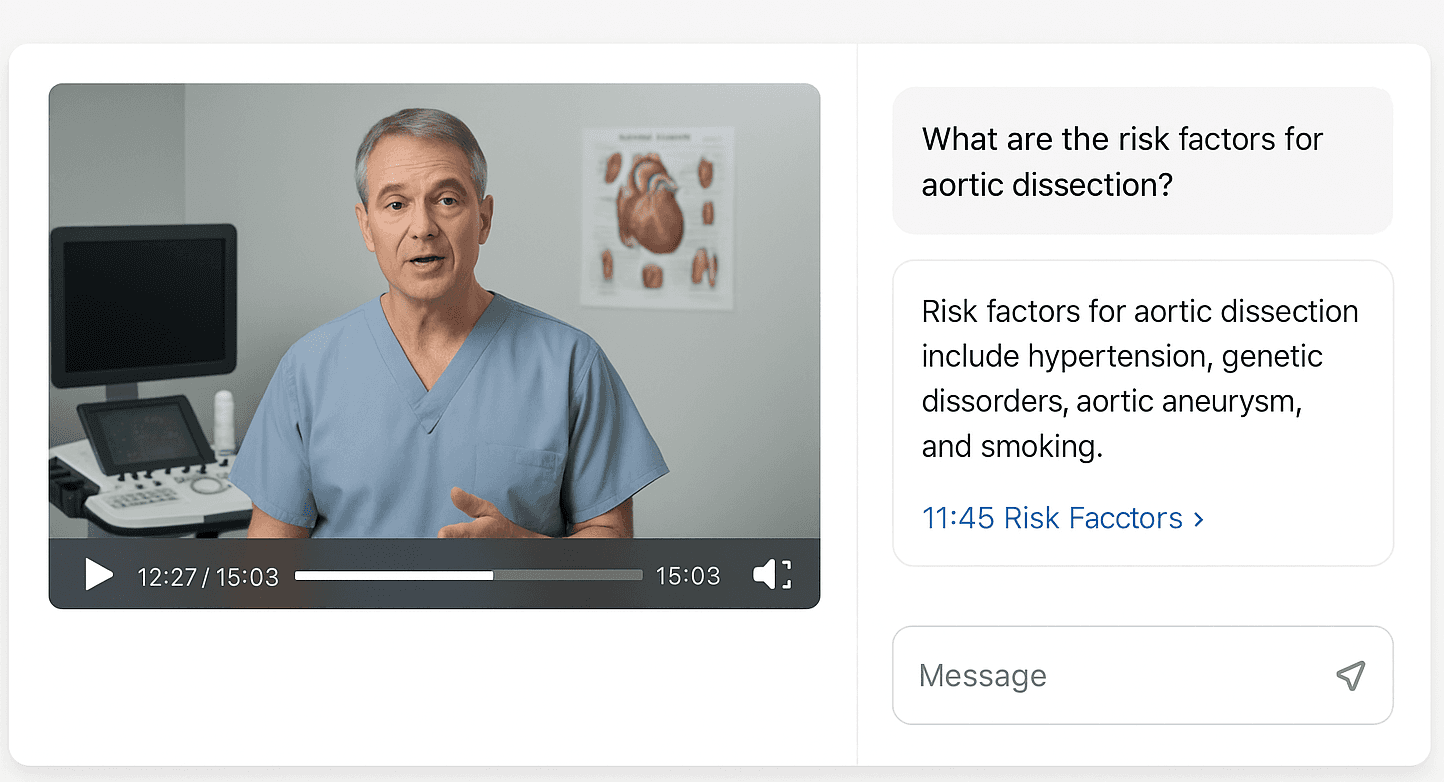Screen dimensions: 1444x782
Task: Click the heart anatomy poster in the video
Action: coord(657,218)
